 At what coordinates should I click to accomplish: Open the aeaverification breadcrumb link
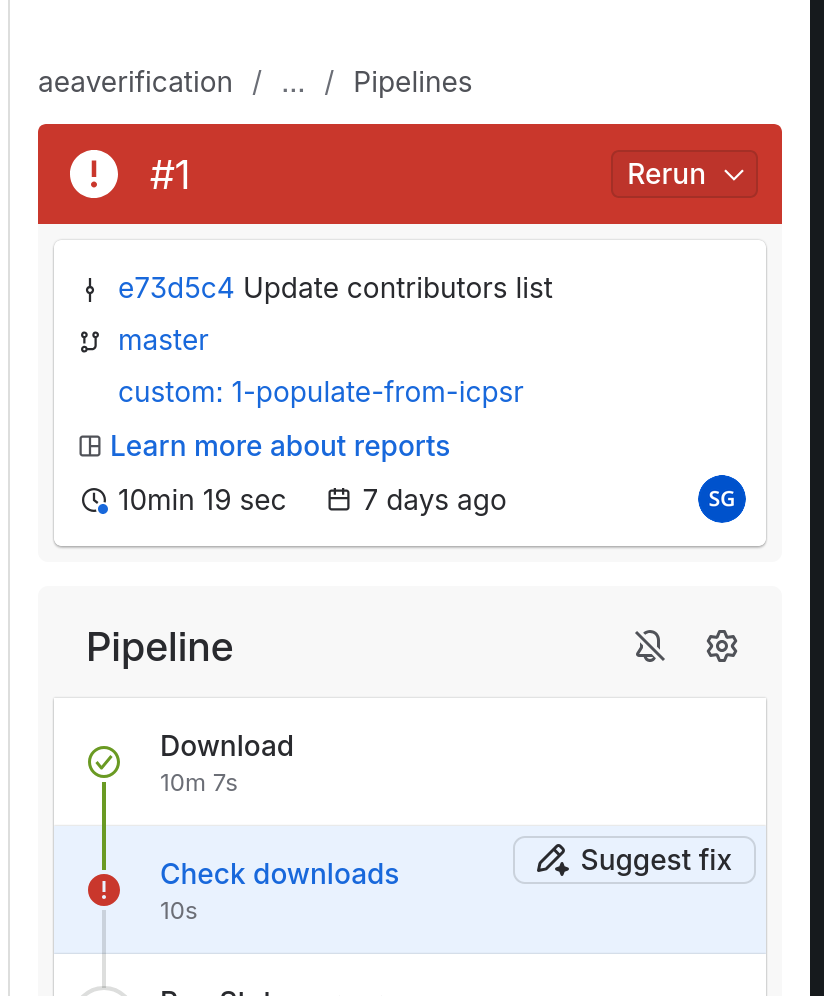(135, 83)
